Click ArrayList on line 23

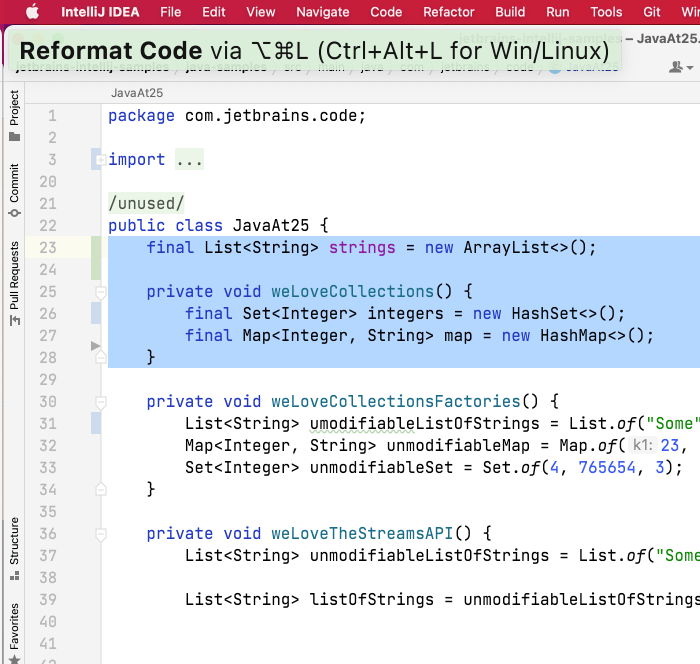(506, 247)
